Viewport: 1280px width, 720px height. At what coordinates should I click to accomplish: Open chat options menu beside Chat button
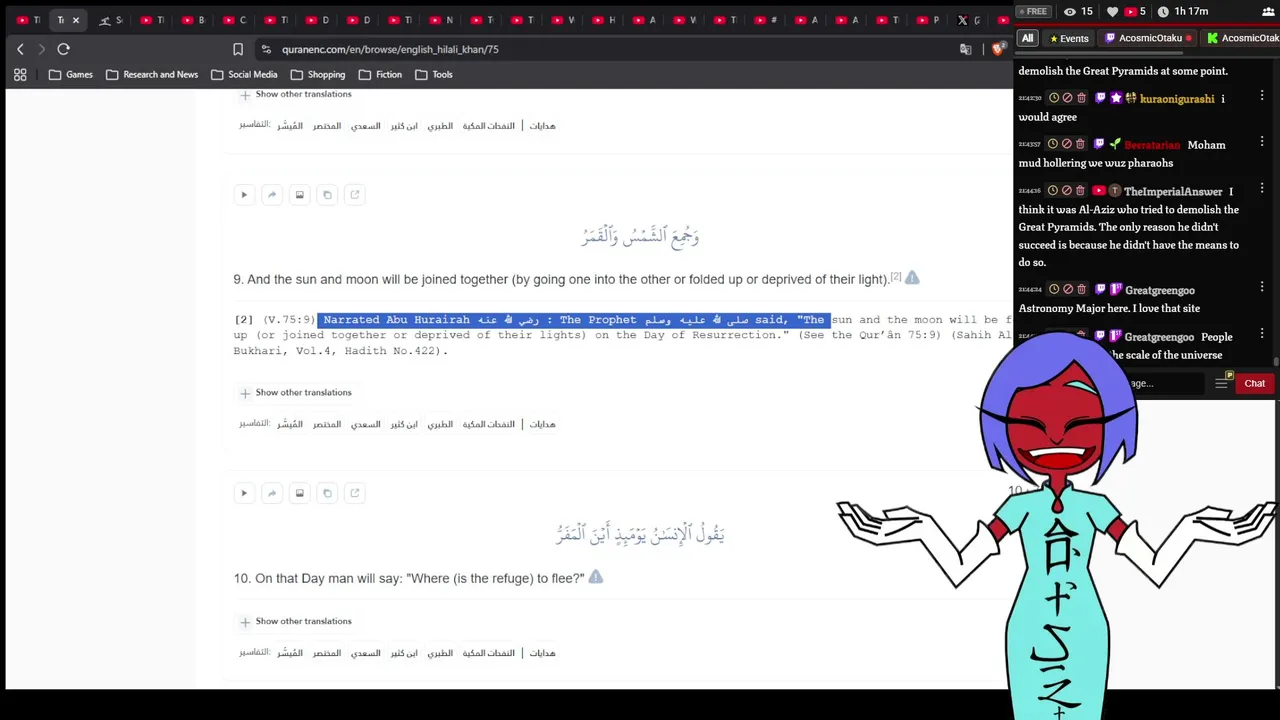[1221, 383]
